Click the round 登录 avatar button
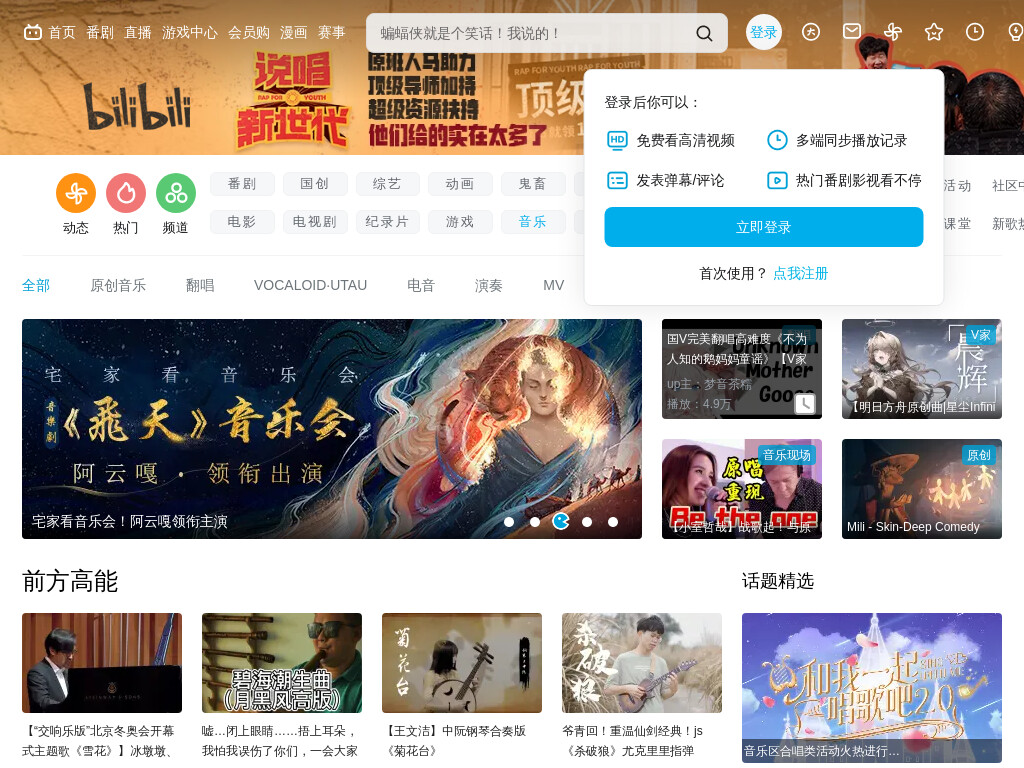 763,32
